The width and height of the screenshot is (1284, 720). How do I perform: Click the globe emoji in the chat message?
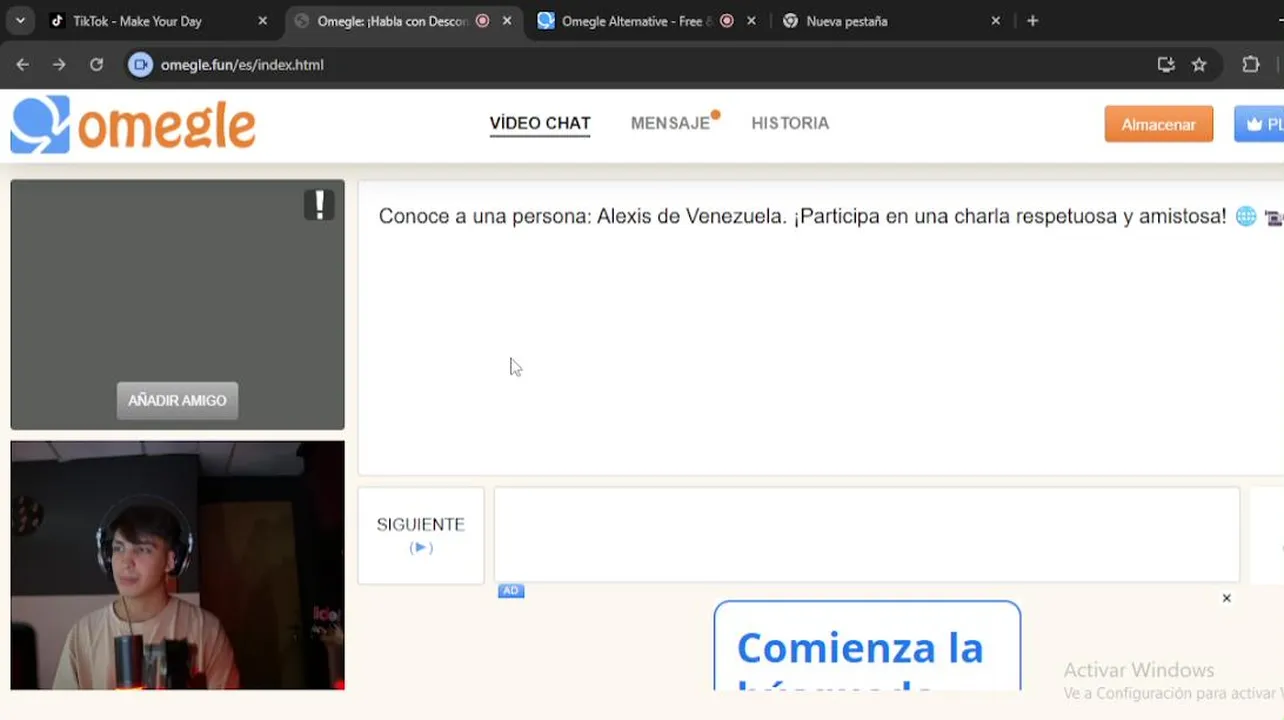click(1246, 216)
